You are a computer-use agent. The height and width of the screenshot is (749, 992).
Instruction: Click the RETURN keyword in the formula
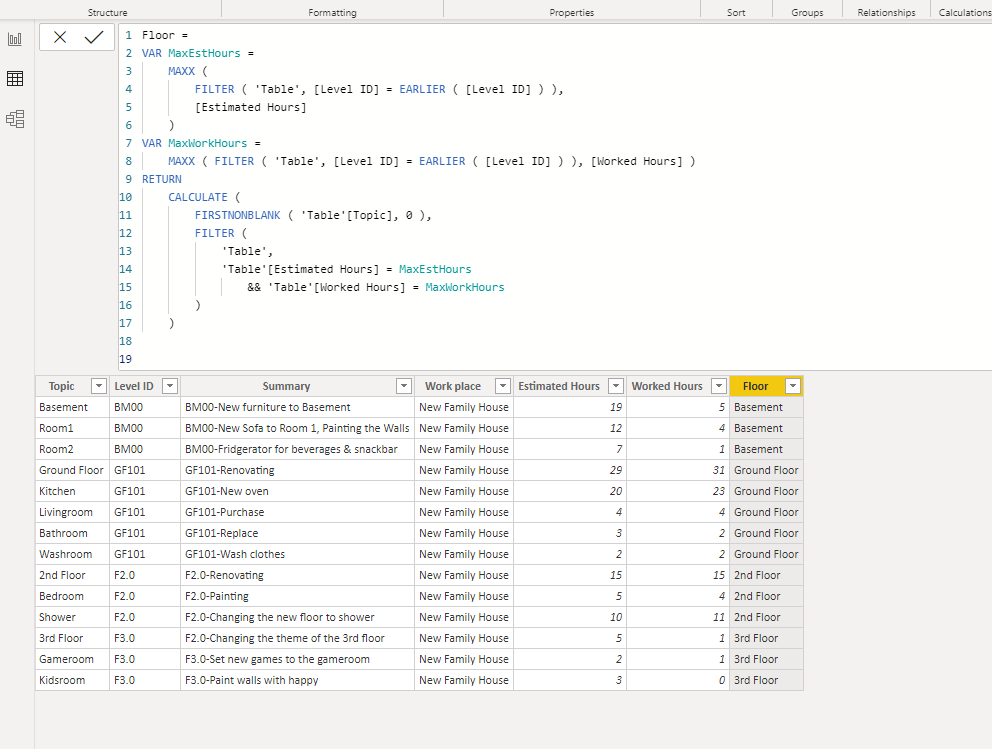[x=161, y=179]
